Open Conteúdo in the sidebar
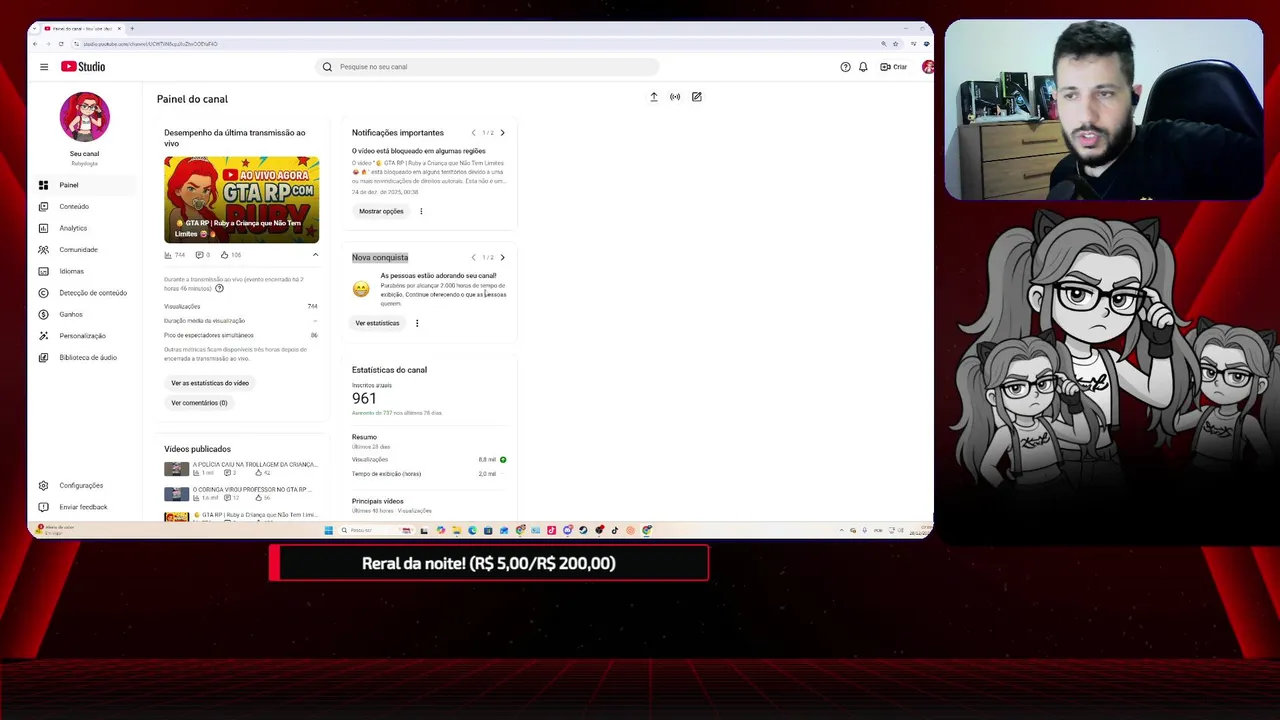 pyautogui.click(x=84, y=207)
